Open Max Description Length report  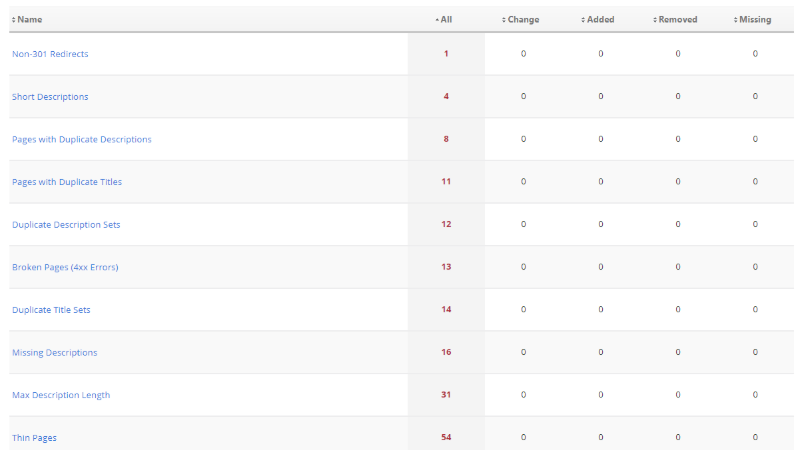point(61,395)
